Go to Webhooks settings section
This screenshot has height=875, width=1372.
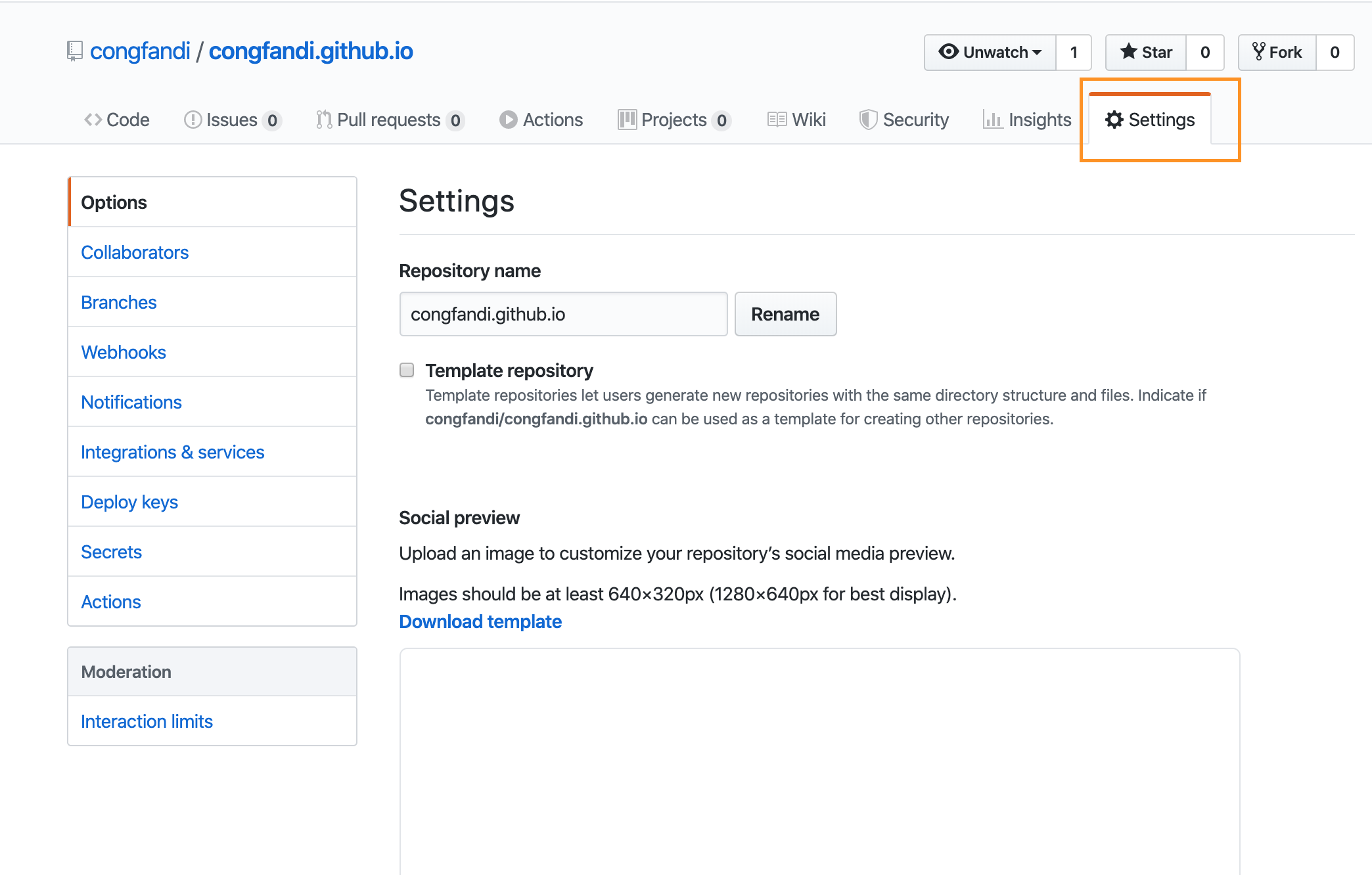124,352
